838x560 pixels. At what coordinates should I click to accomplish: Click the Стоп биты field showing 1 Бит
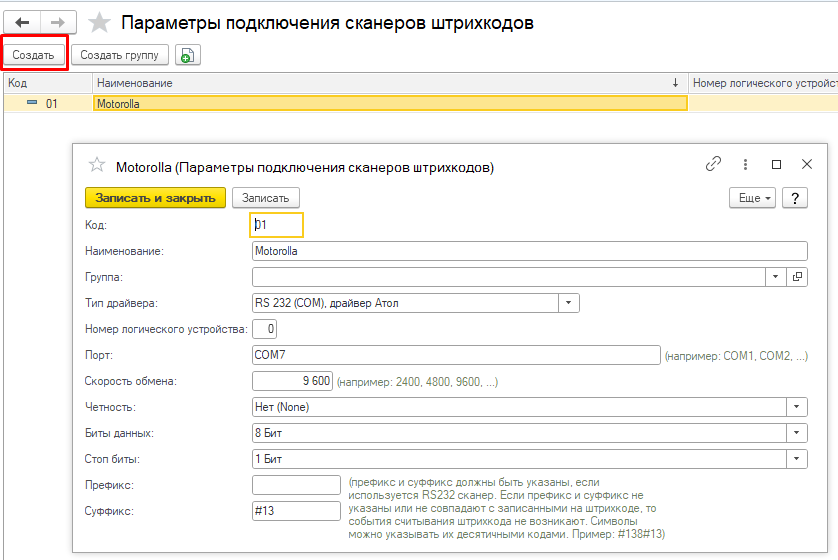(519, 459)
